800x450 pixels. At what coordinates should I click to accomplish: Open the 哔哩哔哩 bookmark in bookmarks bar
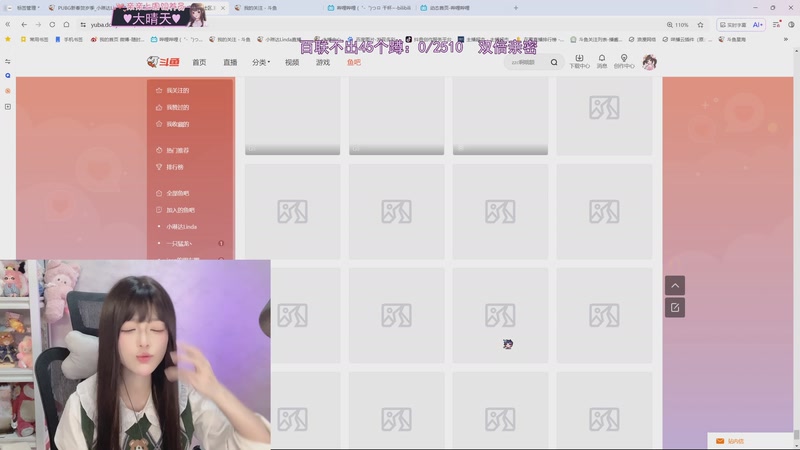pyautogui.click(x=177, y=39)
